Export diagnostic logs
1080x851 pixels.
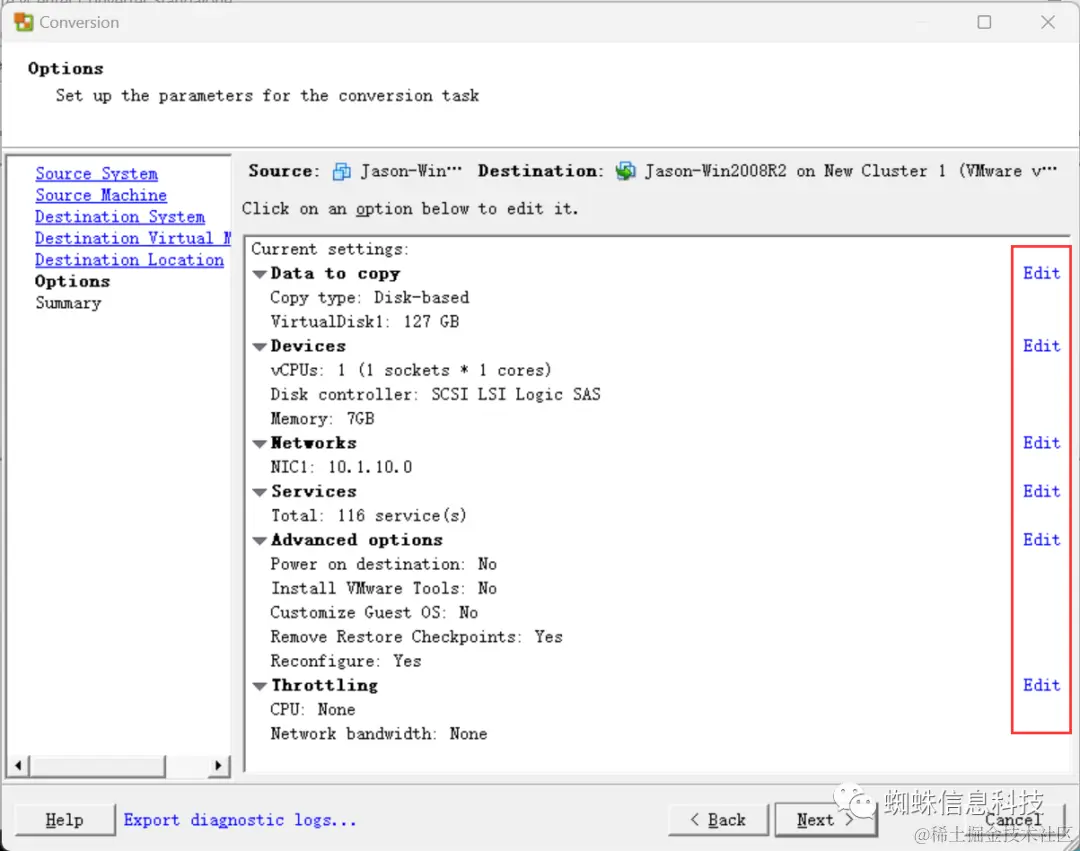click(240, 820)
